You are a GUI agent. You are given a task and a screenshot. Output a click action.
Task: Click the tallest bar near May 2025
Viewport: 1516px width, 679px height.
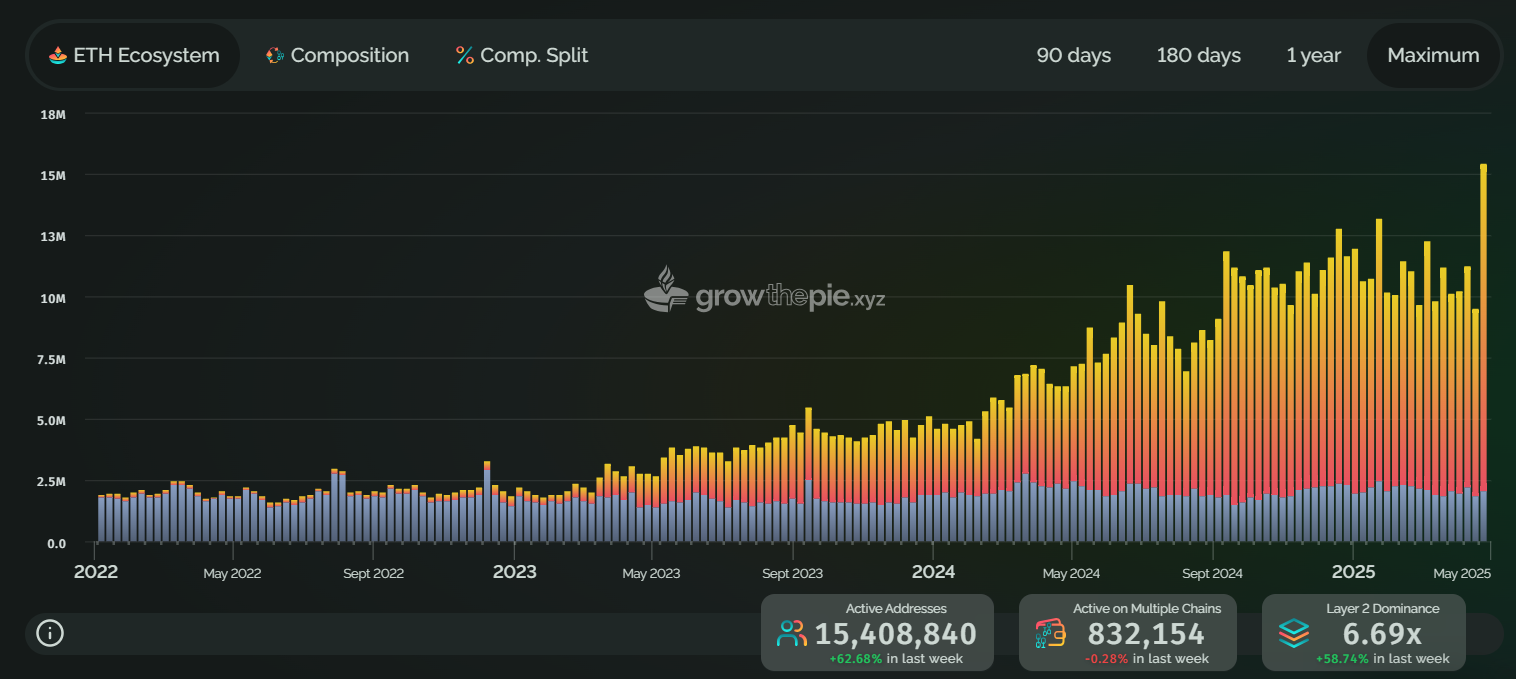coord(1483,350)
